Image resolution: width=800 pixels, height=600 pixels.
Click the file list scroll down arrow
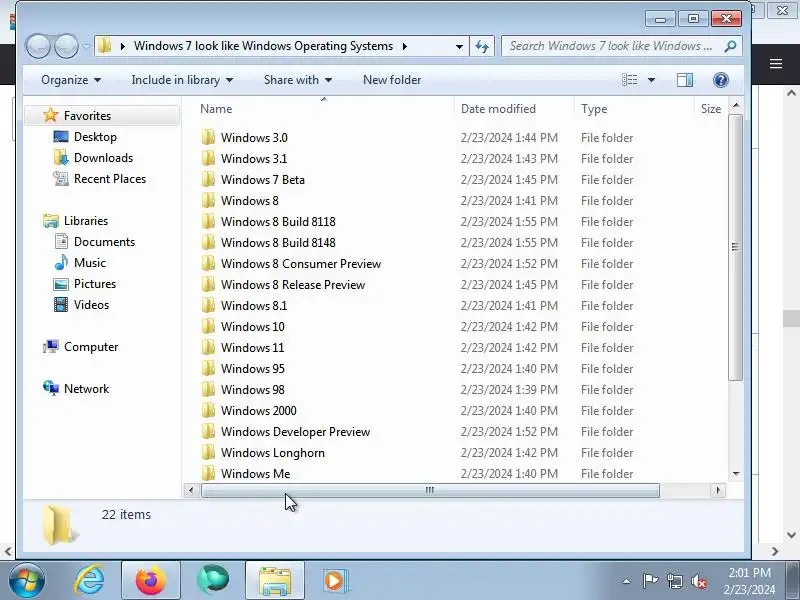(x=736, y=474)
